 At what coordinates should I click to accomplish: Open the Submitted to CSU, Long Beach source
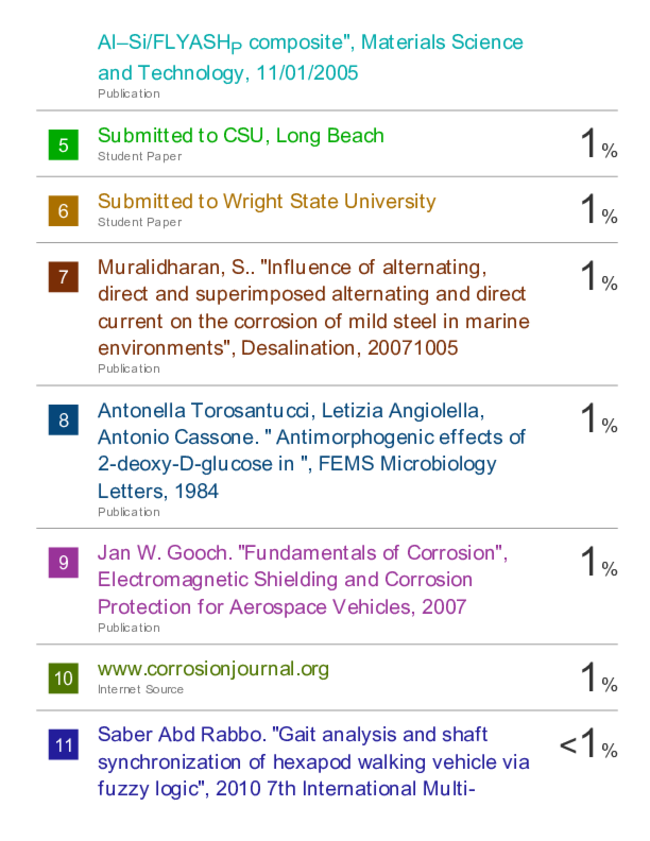241,136
